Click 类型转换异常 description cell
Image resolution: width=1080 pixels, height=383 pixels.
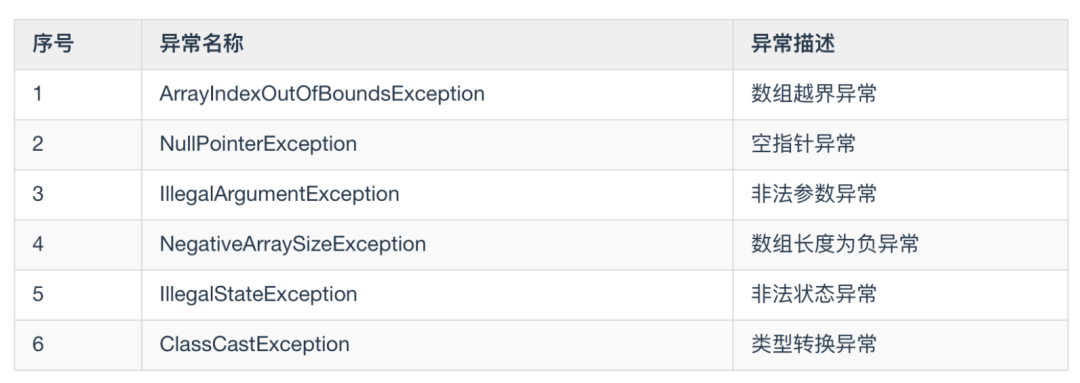click(814, 344)
